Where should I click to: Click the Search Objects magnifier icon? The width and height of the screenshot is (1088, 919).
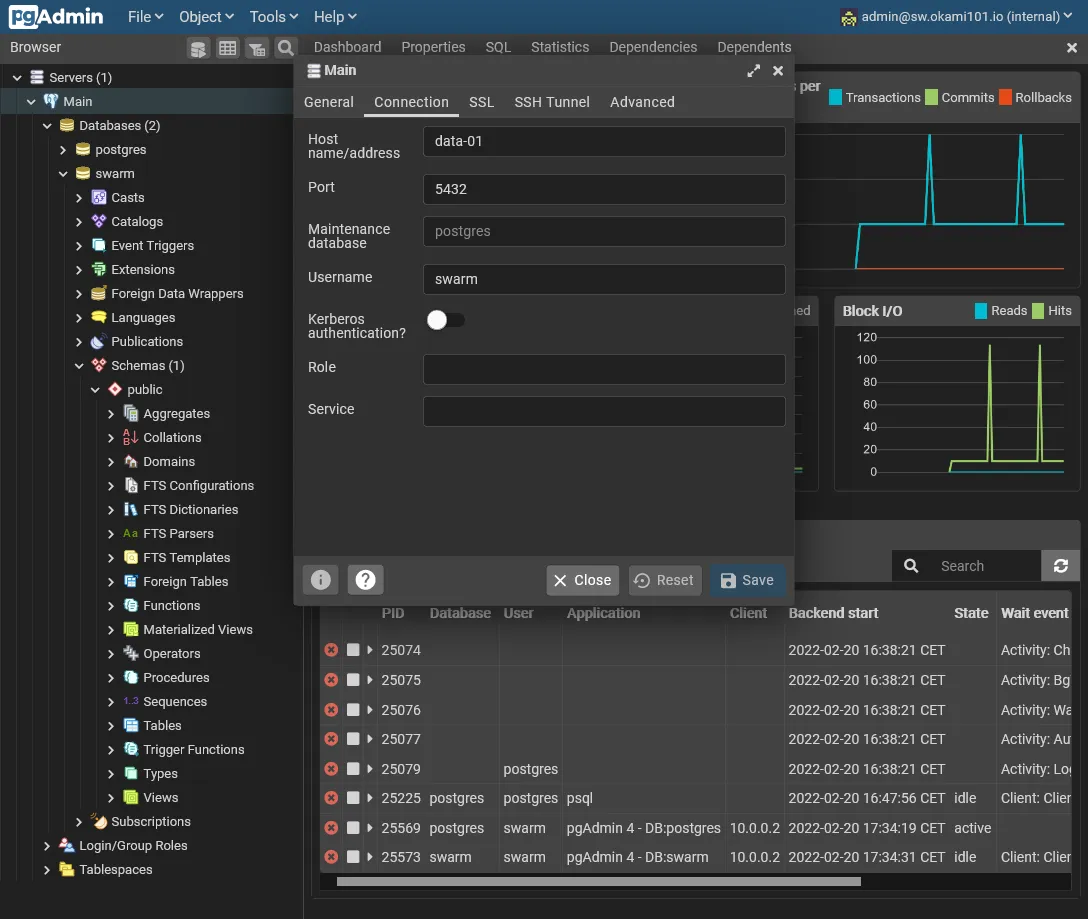[286, 48]
